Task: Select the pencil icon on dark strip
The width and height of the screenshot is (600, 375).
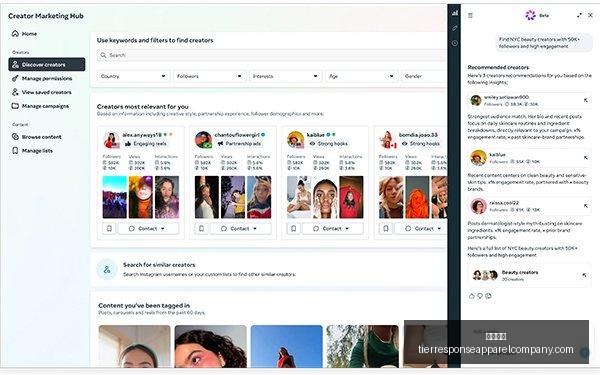Action: click(455, 28)
